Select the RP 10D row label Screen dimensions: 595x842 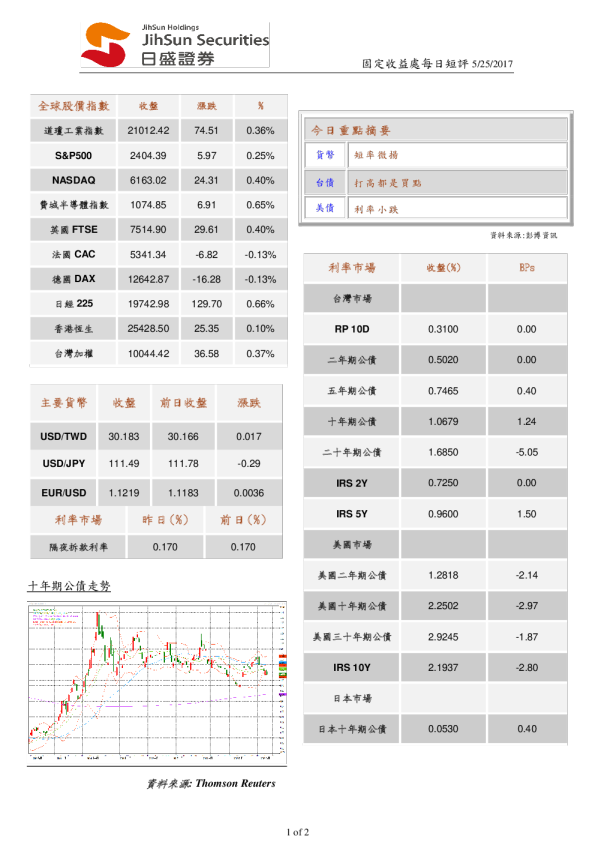352,329
